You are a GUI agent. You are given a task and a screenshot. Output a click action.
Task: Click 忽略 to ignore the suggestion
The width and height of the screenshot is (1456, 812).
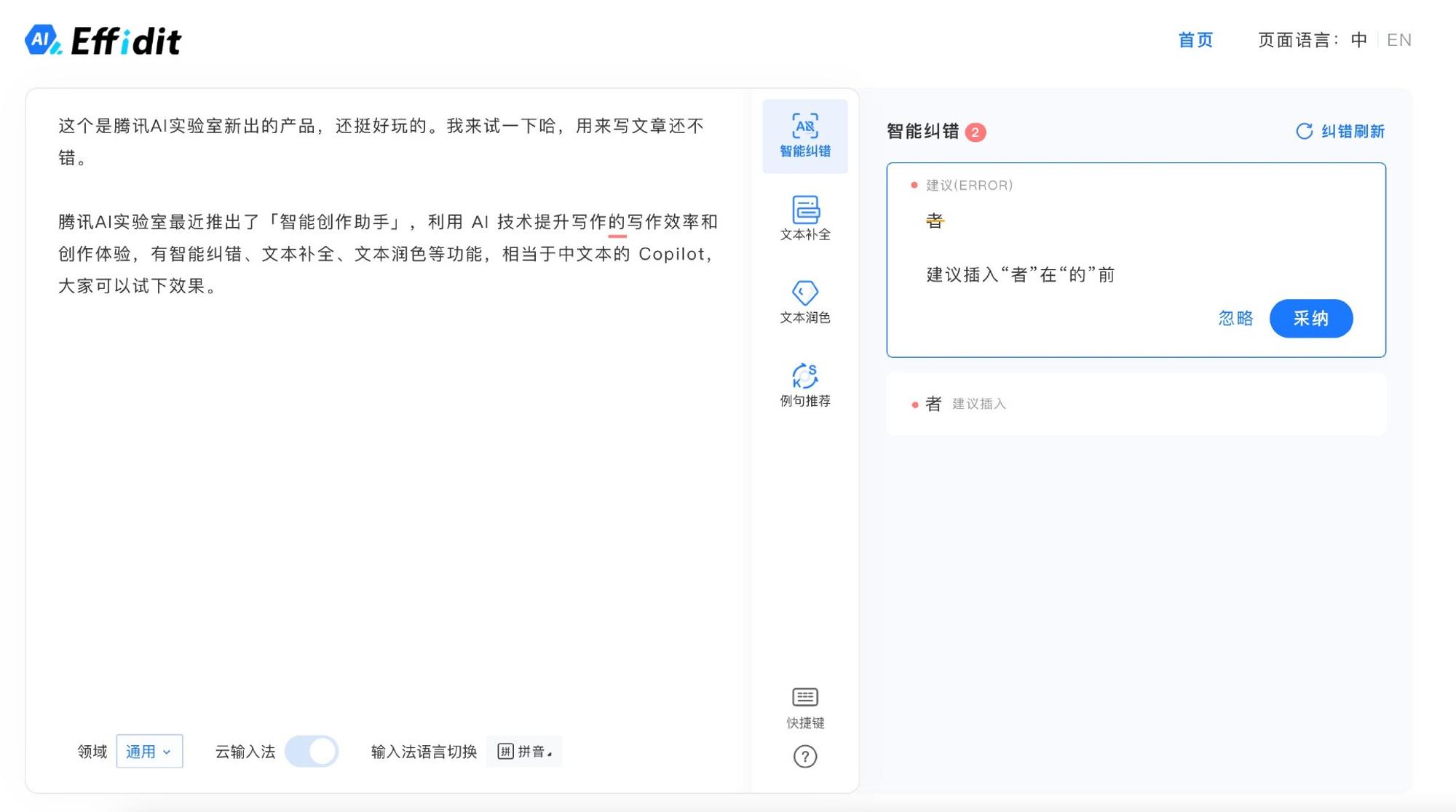coord(1235,318)
